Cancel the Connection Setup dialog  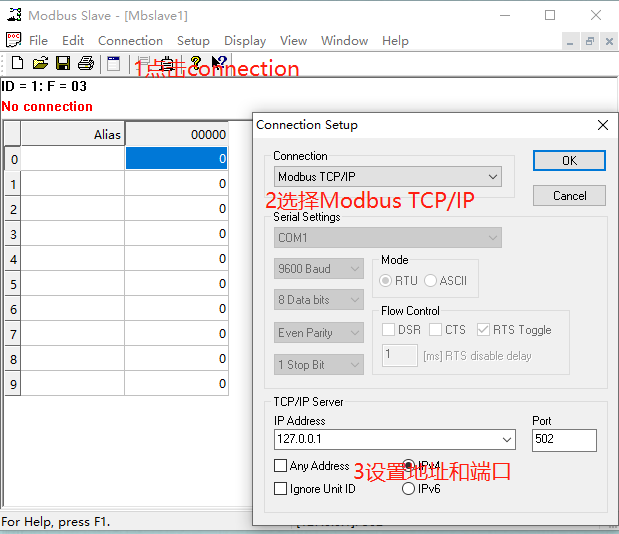569,196
